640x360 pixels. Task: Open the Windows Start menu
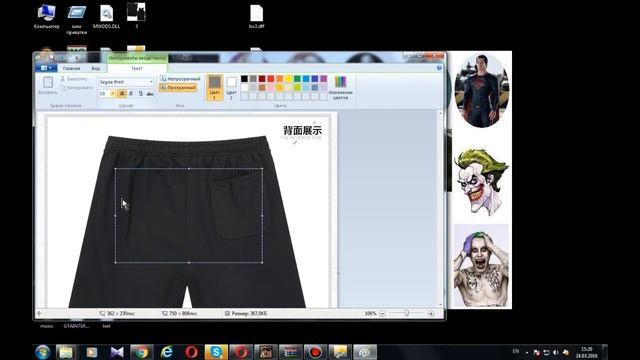pyautogui.click(x=42, y=352)
